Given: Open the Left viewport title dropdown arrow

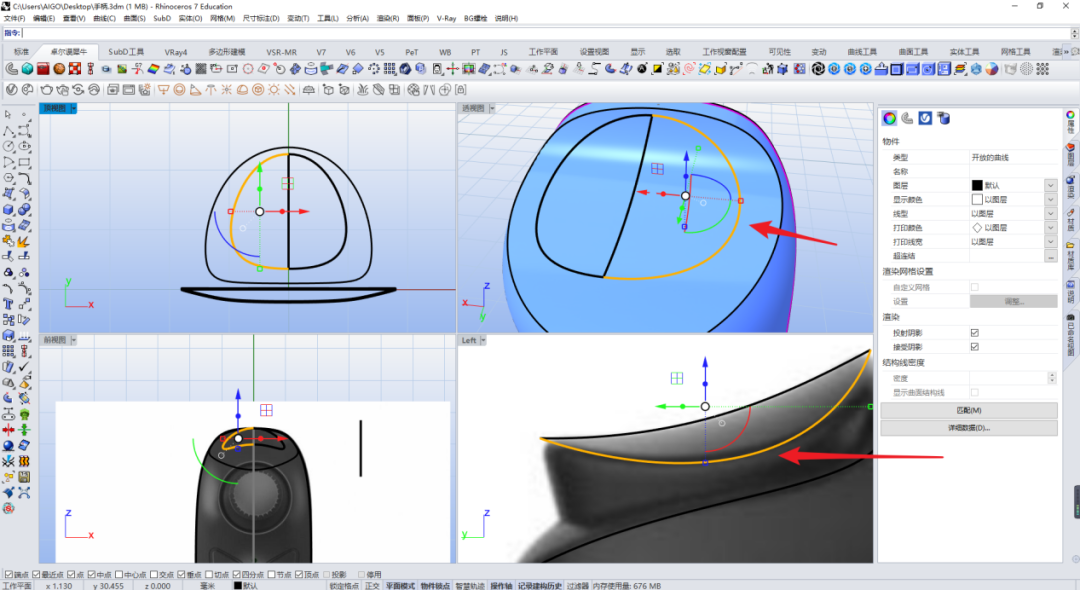Looking at the screenshot, I should click(x=484, y=340).
